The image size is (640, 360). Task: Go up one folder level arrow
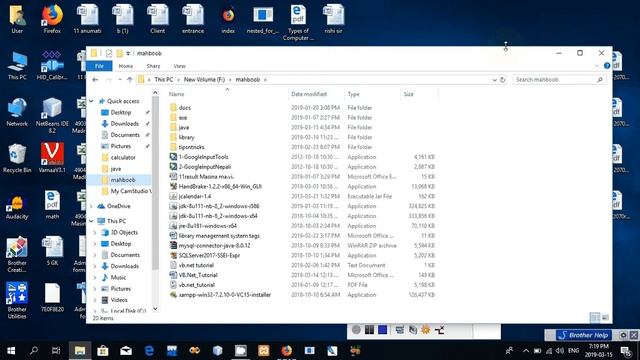pos(130,80)
